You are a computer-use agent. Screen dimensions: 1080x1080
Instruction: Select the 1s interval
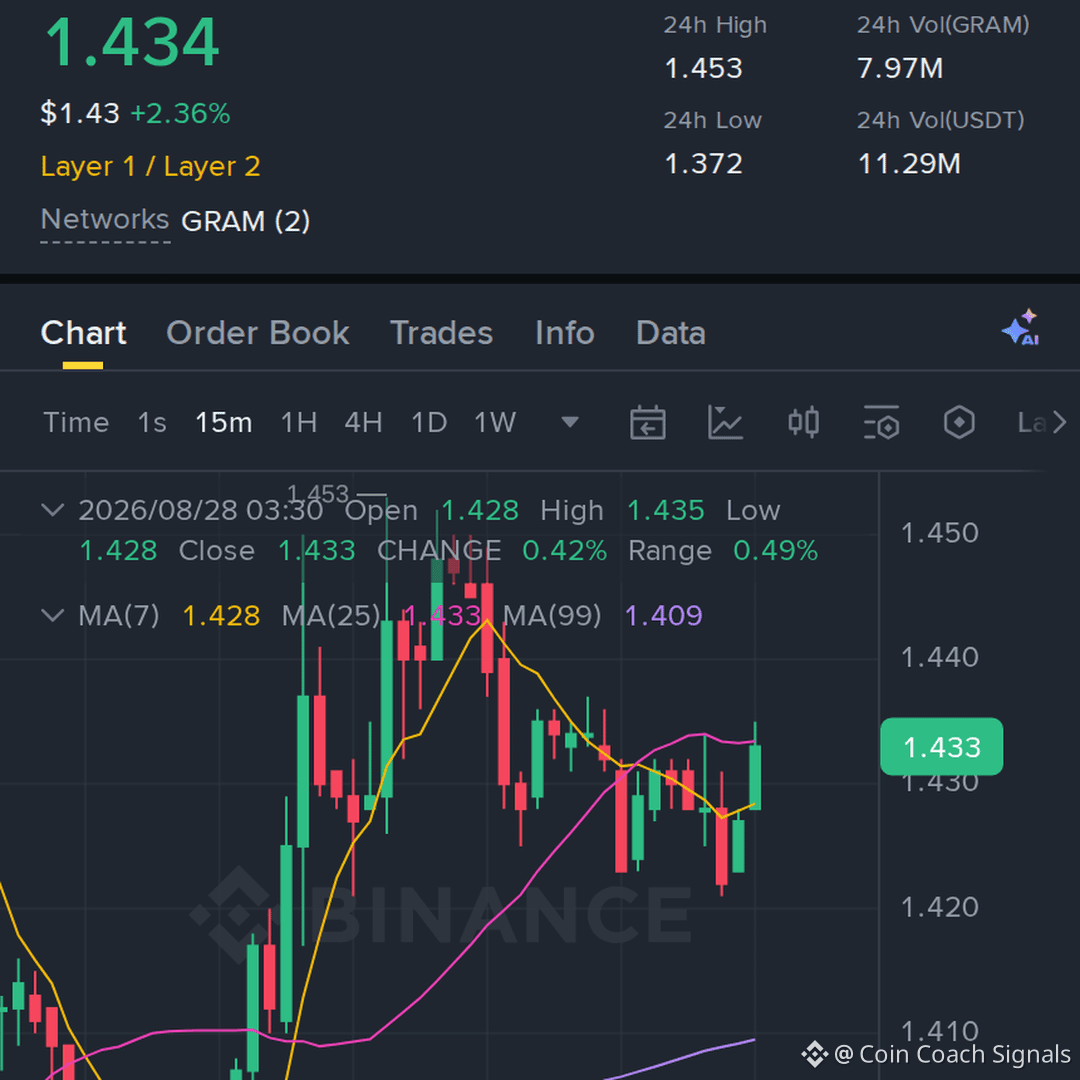pos(152,422)
